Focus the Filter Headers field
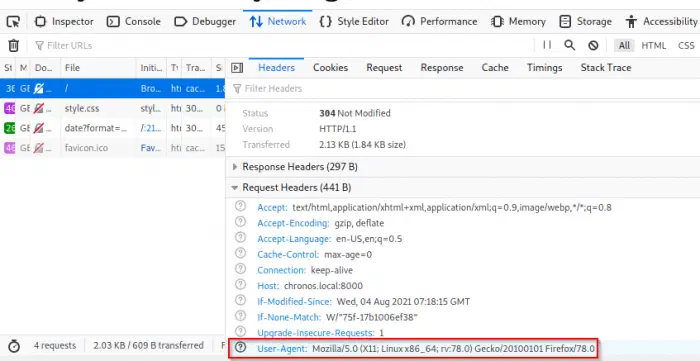This screenshot has width=700, height=361. point(464,88)
